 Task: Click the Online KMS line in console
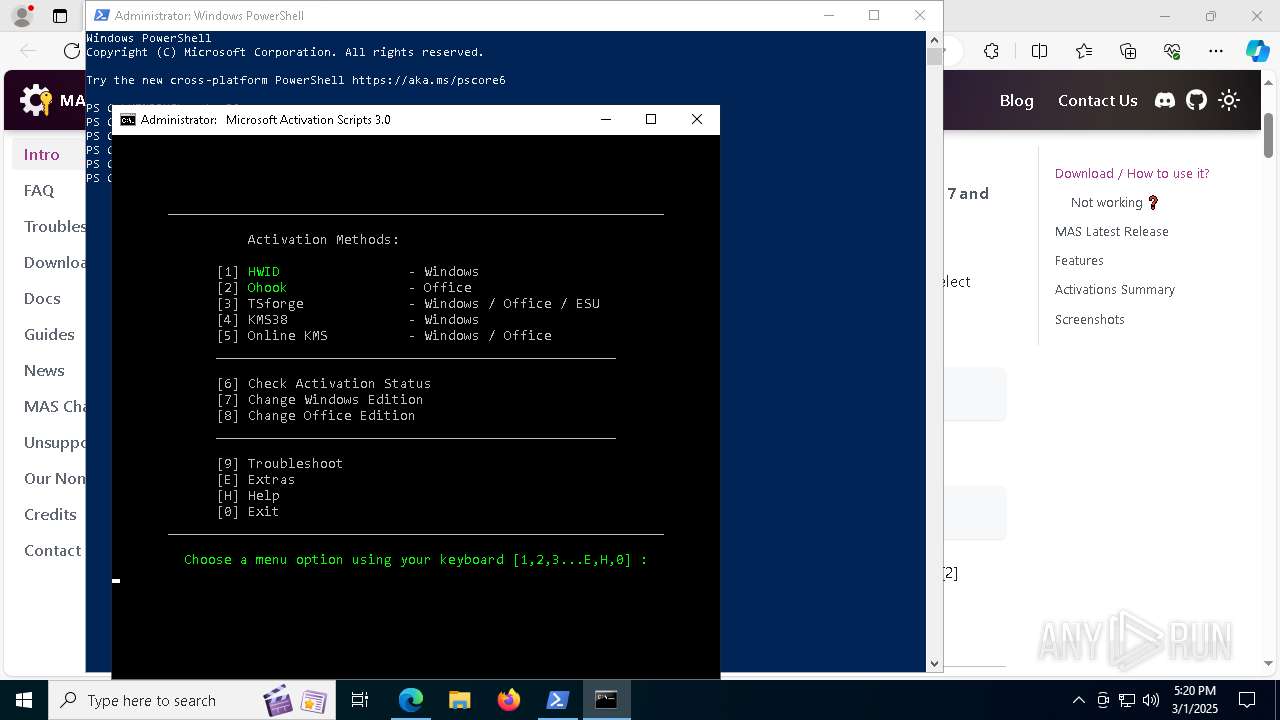(x=384, y=335)
